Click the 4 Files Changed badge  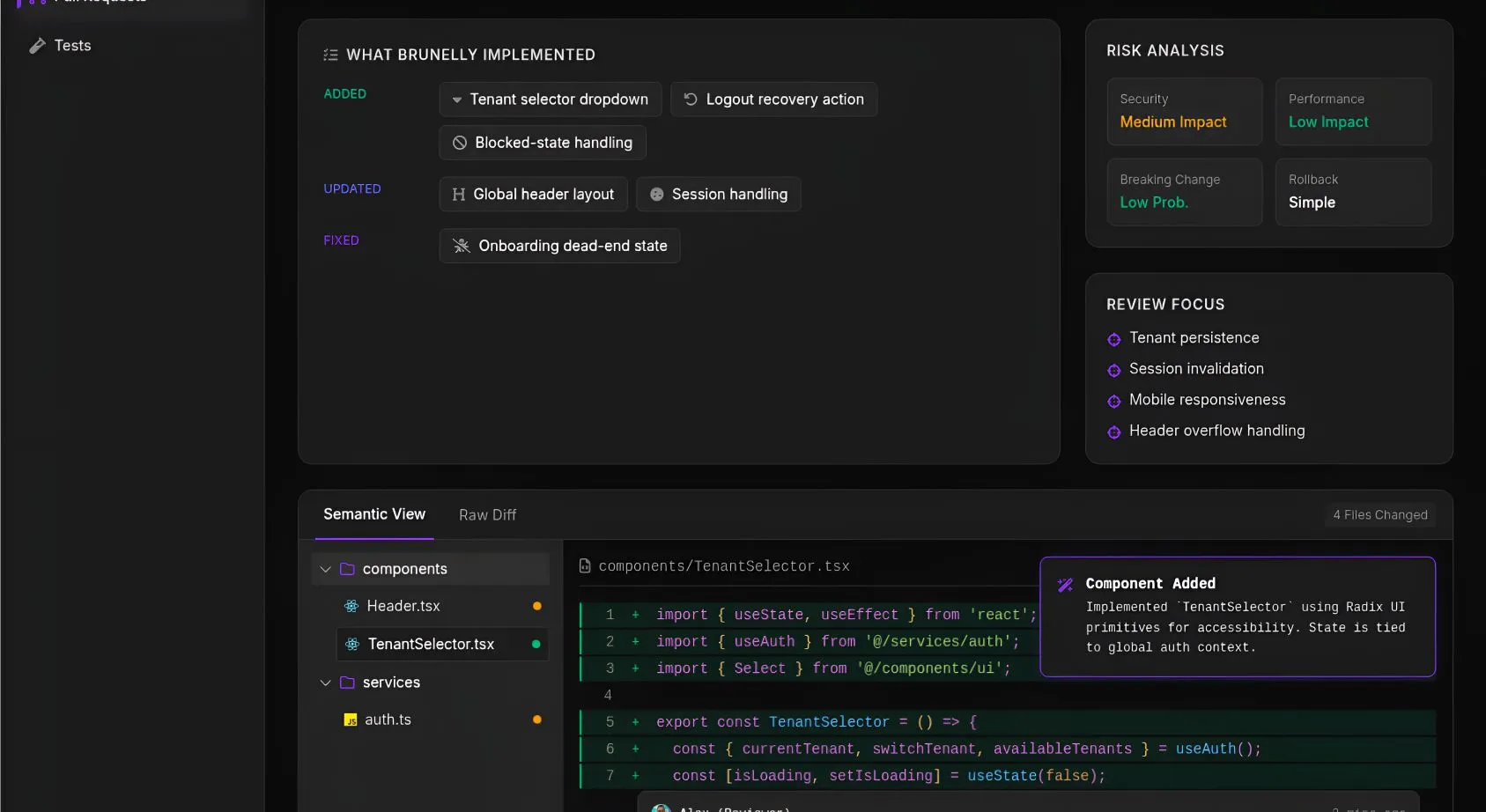point(1379,515)
